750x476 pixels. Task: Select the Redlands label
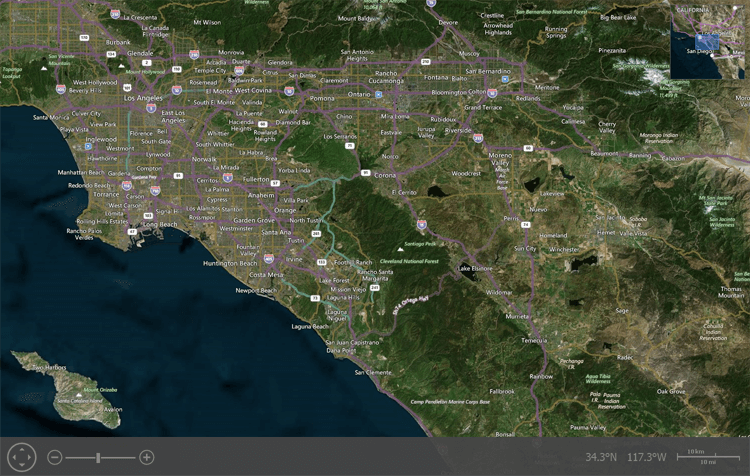click(x=528, y=98)
